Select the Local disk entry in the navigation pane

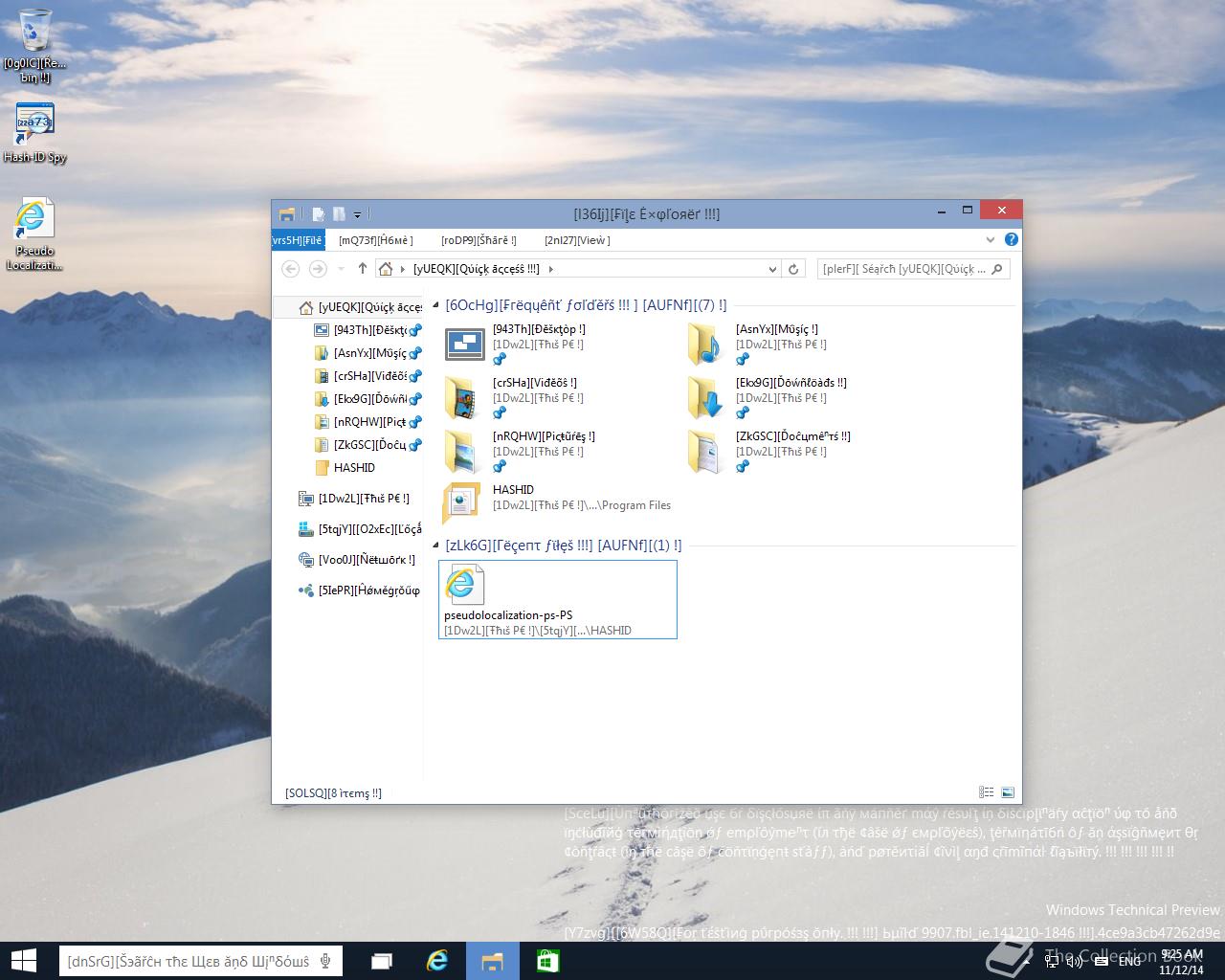pos(360,529)
